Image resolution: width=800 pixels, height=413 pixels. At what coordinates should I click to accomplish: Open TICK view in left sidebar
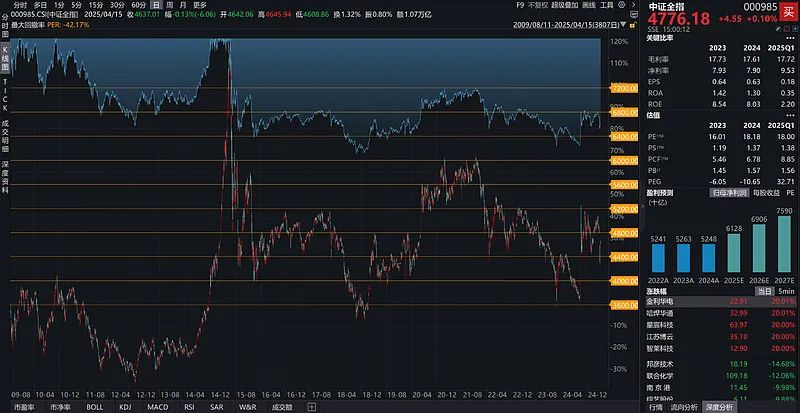[x=5, y=92]
